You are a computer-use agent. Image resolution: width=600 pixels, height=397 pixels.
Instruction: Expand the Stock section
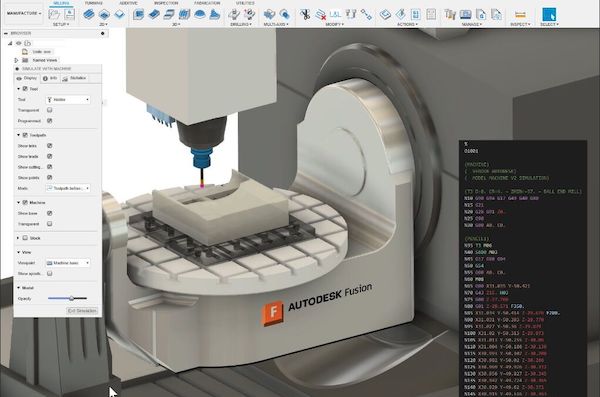pos(18,238)
